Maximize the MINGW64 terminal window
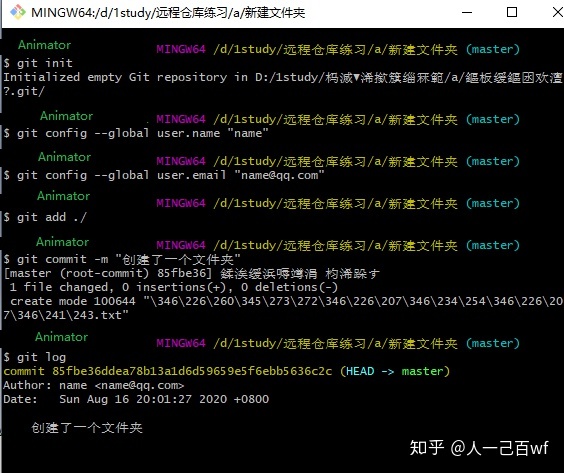Image resolution: width=564 pixels, height=473 pixels. tap(512, 12)
